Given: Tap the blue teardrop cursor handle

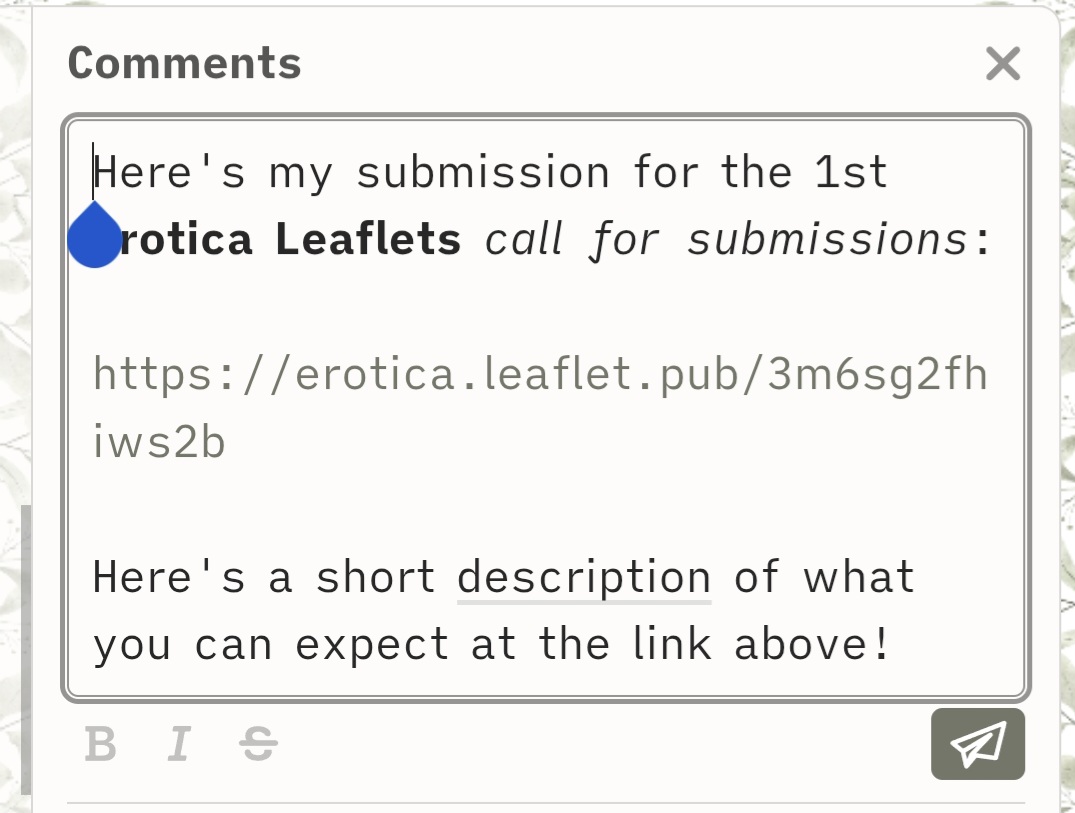Looking at the screenshot, I should tap(94, 238).
